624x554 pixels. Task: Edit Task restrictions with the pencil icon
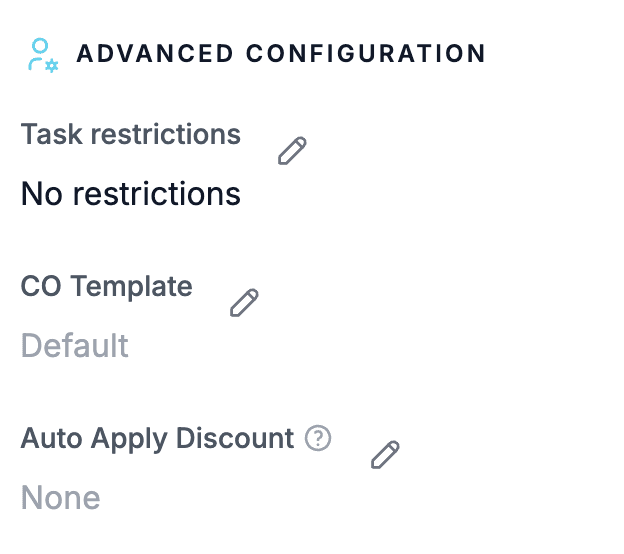291,152
